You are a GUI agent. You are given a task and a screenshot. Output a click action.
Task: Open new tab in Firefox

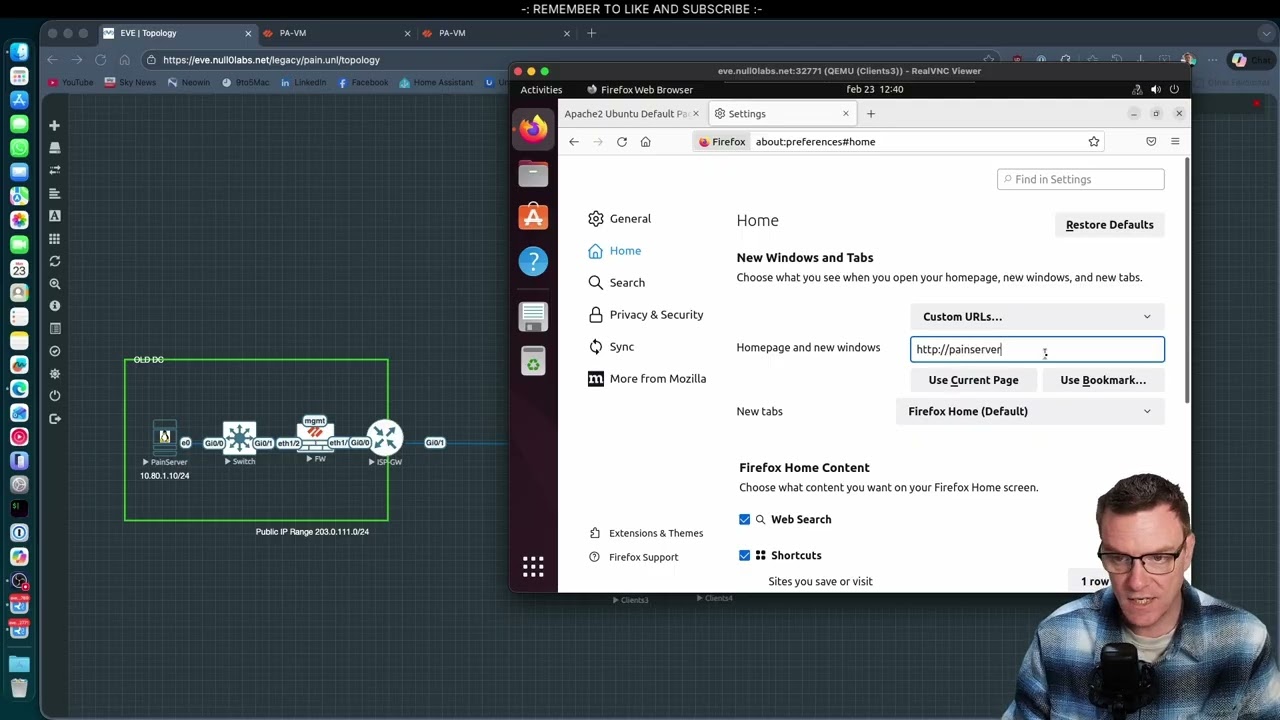tap(870, 114)
